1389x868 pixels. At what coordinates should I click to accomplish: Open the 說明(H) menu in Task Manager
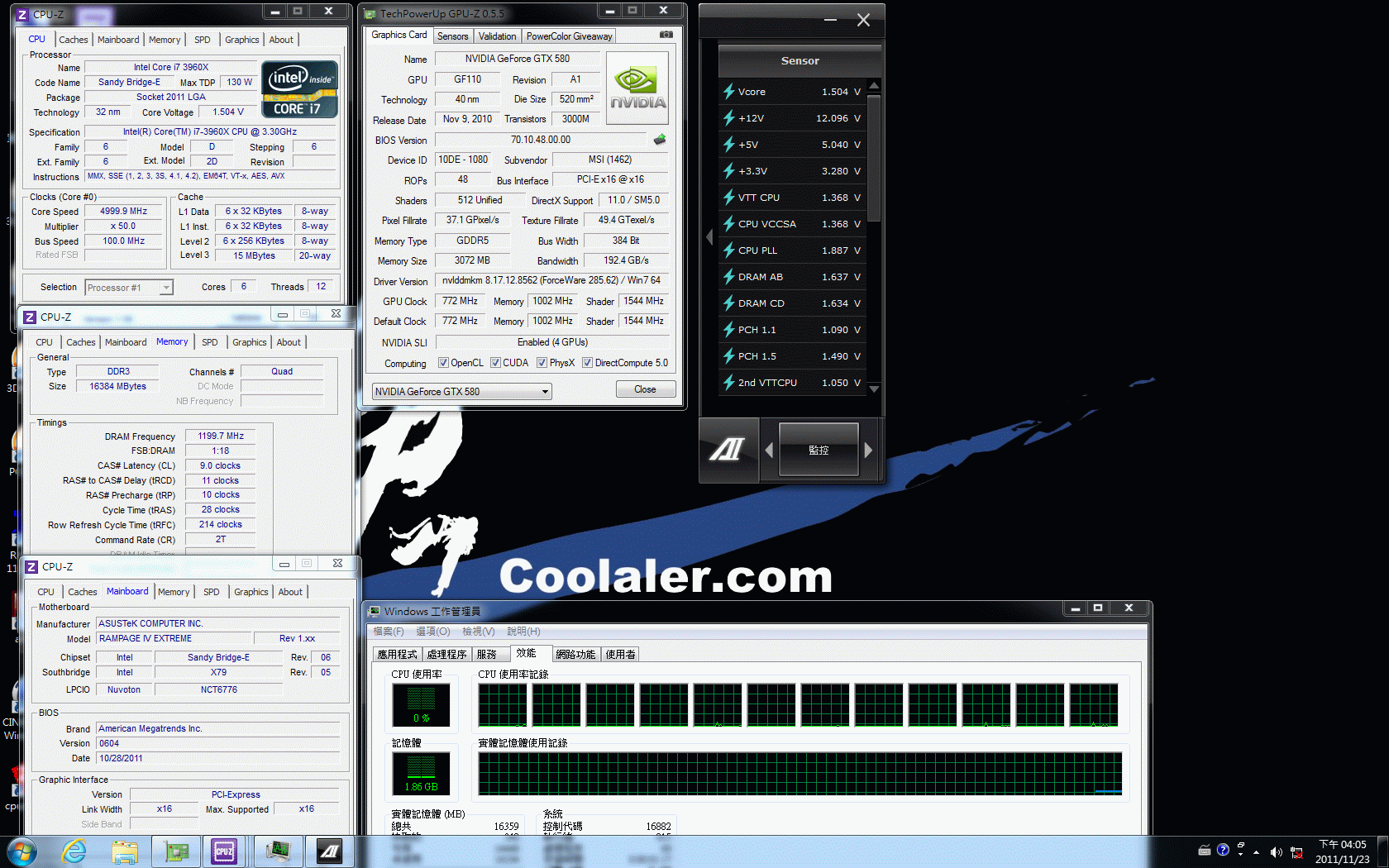523,632
